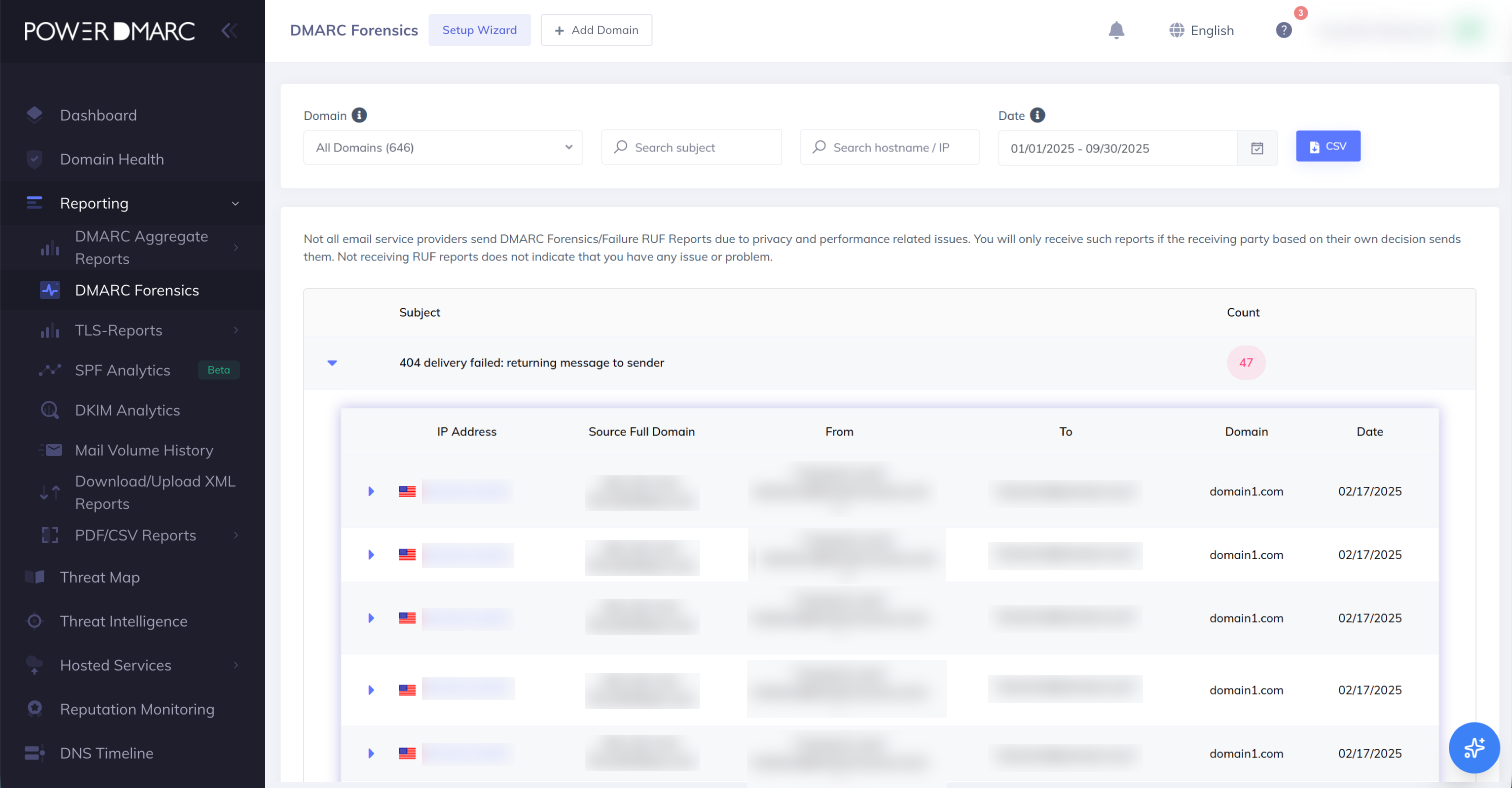Open the All Domains (646) dropdown
The image size is (1512, 788).
[x=443, y=147]
